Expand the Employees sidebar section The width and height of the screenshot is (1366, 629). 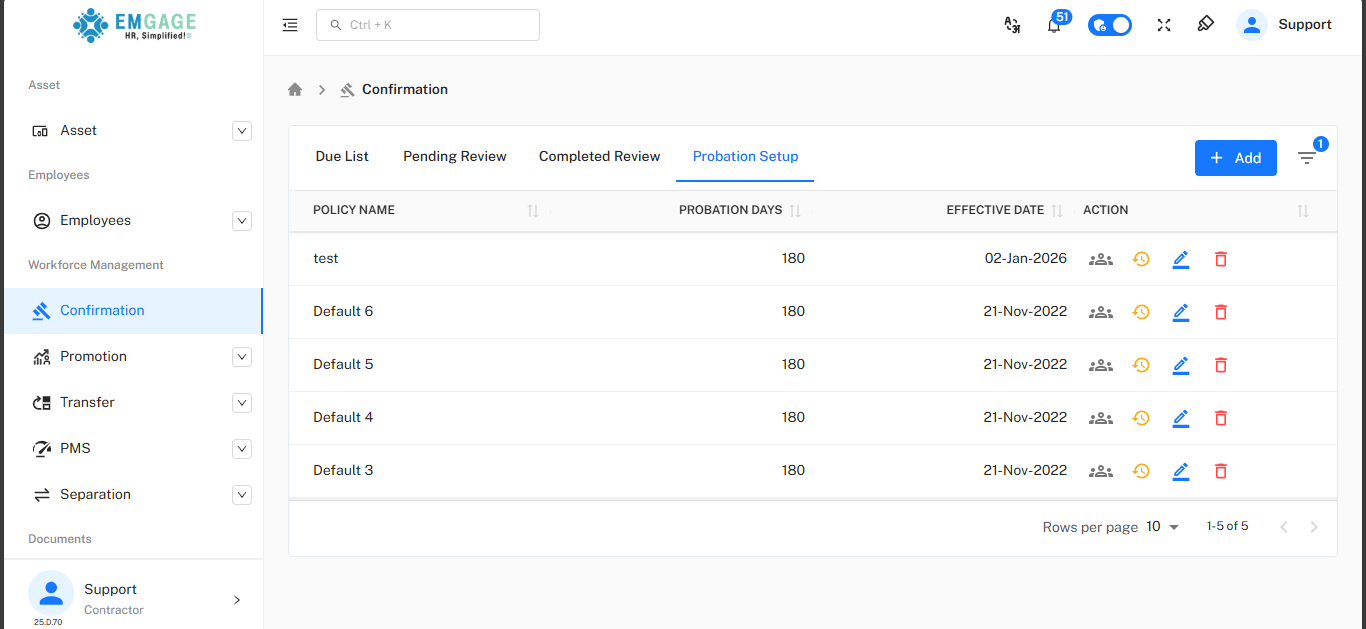242,220
